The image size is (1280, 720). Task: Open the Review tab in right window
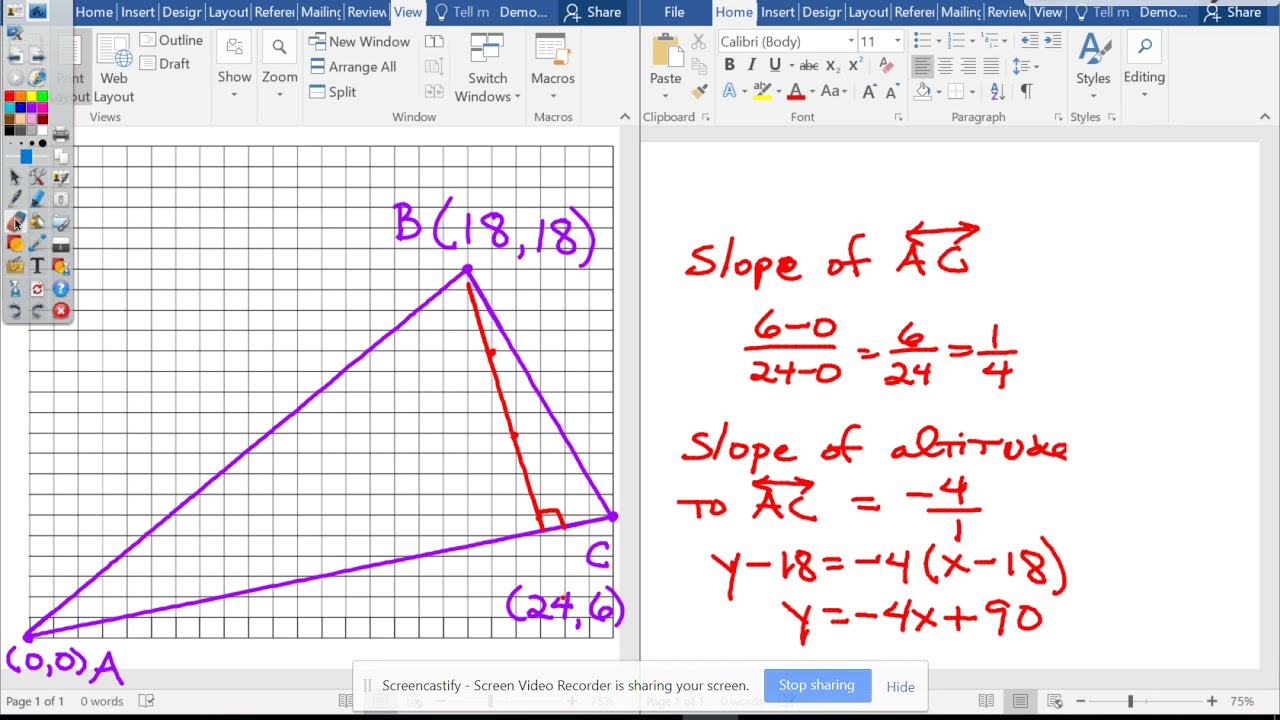pos(1006,12)
